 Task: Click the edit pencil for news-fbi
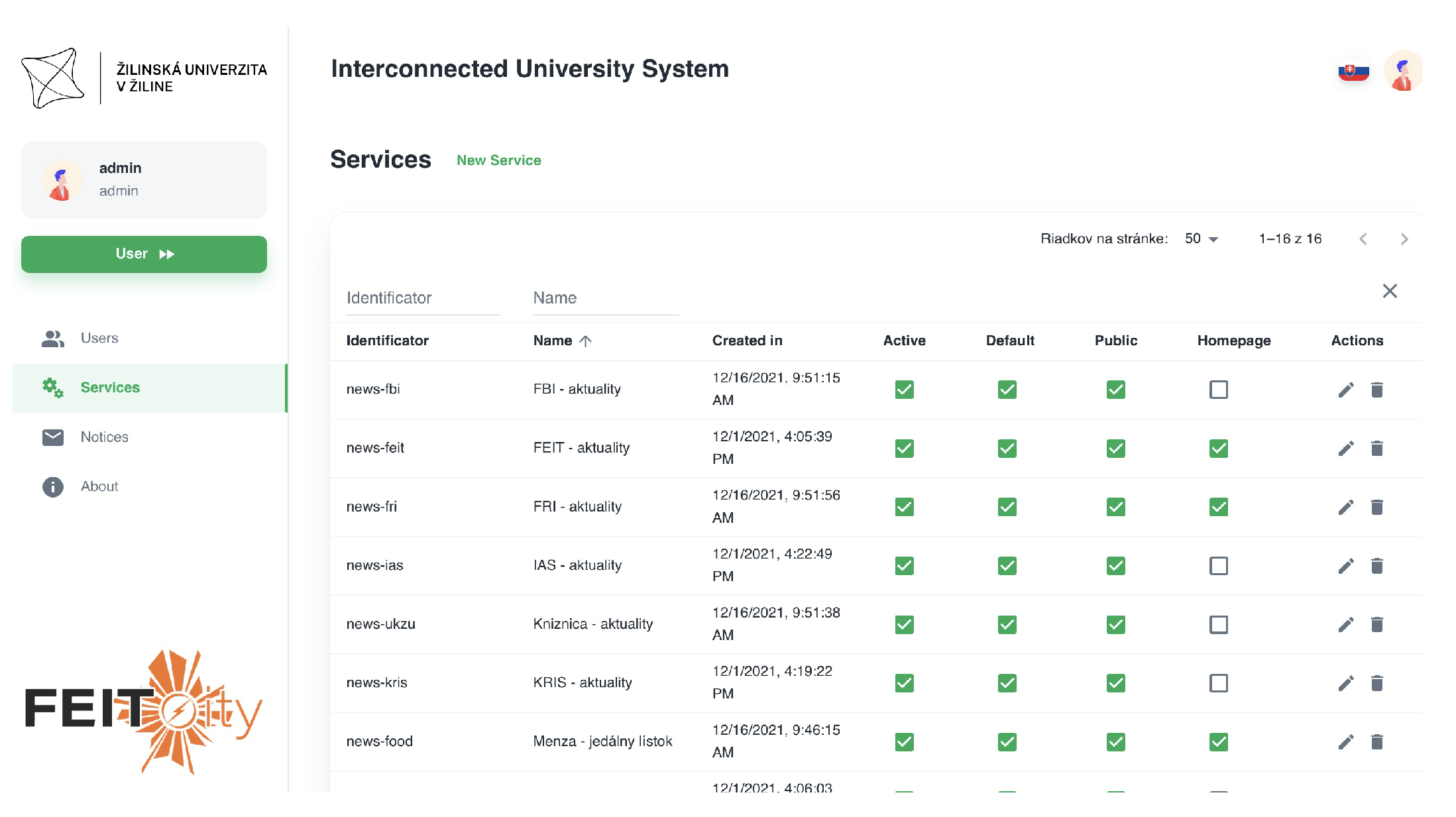pyautogui.click(x=1345, y=390)
